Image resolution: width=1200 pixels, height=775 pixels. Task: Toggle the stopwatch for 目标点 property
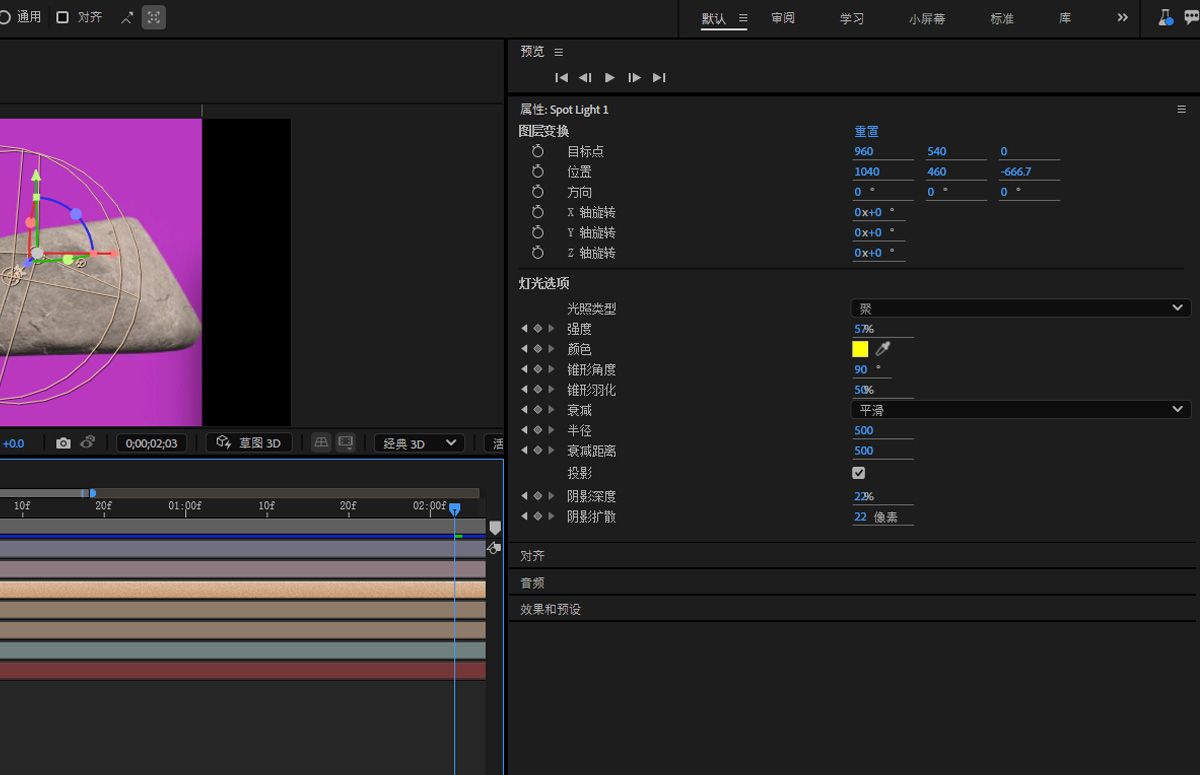(x=538, y=151)
